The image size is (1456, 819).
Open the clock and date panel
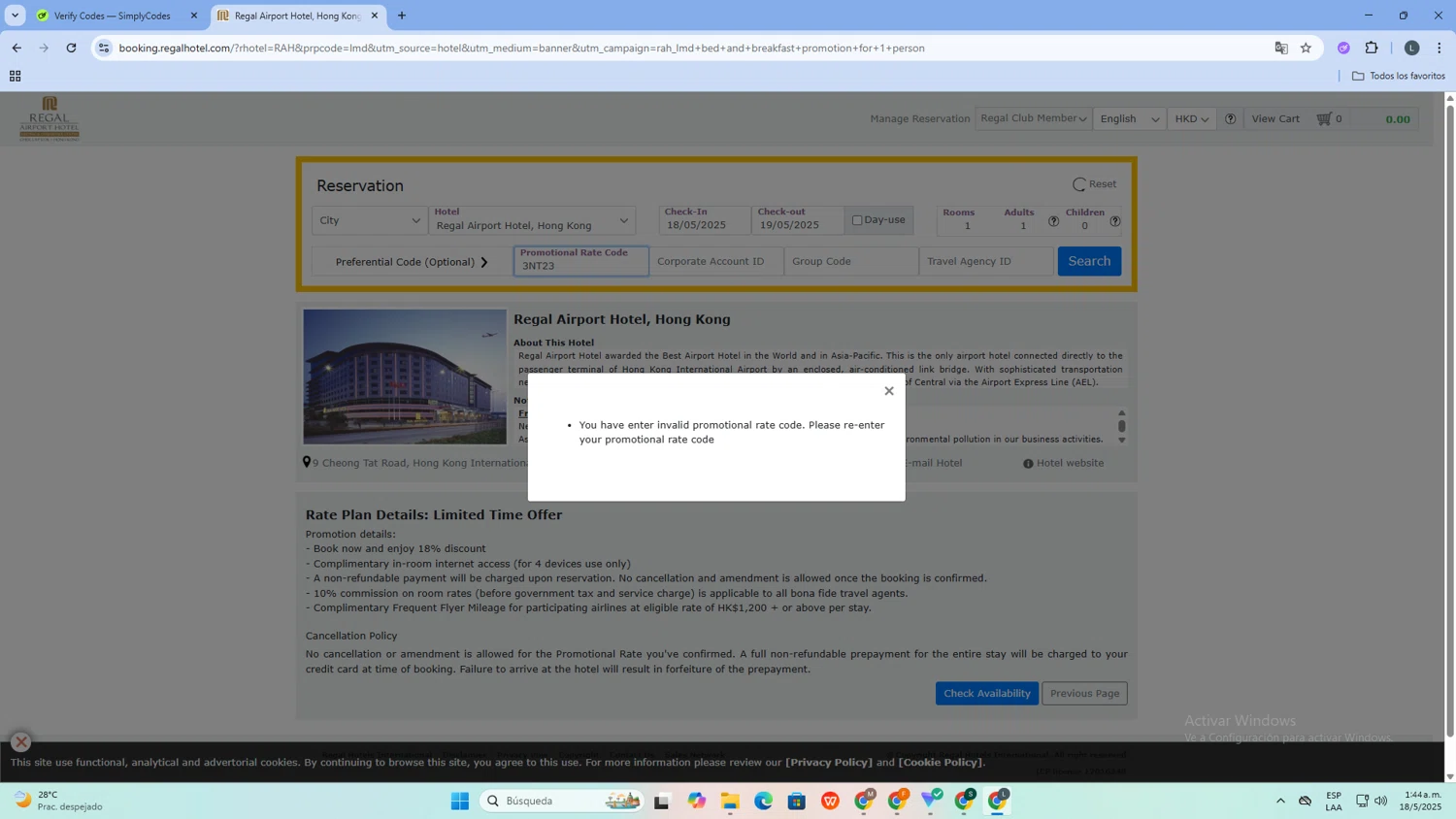point(1420,801)
